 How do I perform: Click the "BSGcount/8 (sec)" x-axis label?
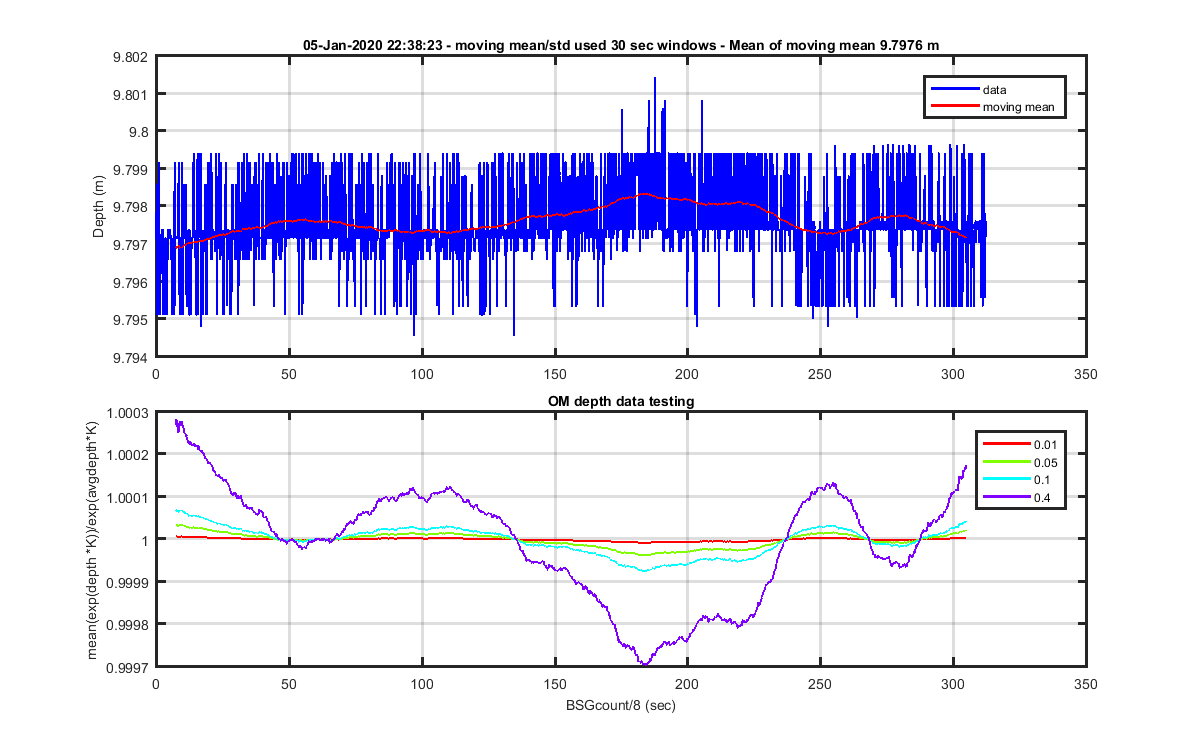coord(621,706)
